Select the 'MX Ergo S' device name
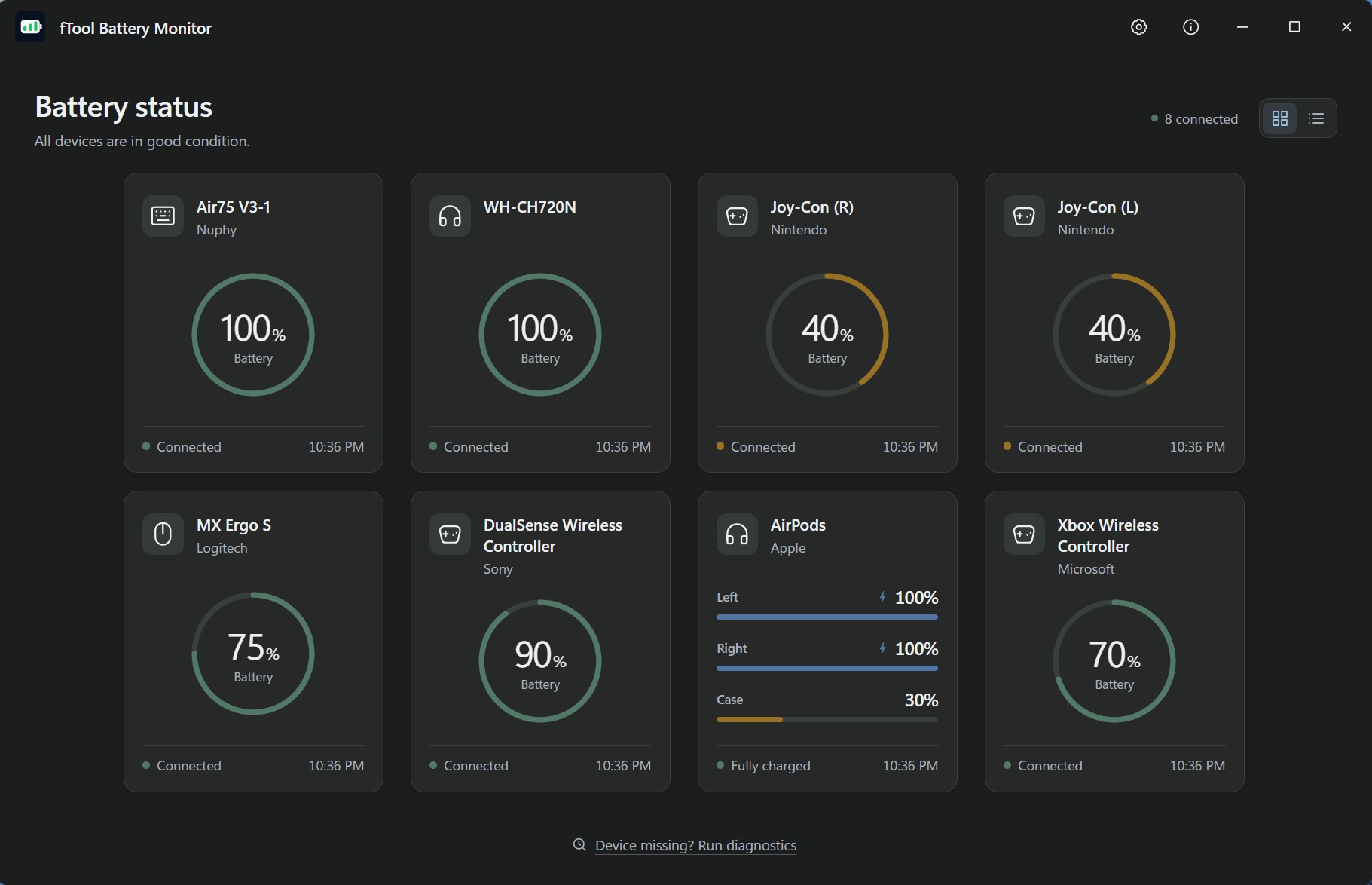The width and height of the screenshot is (1372, 885). 234,525
